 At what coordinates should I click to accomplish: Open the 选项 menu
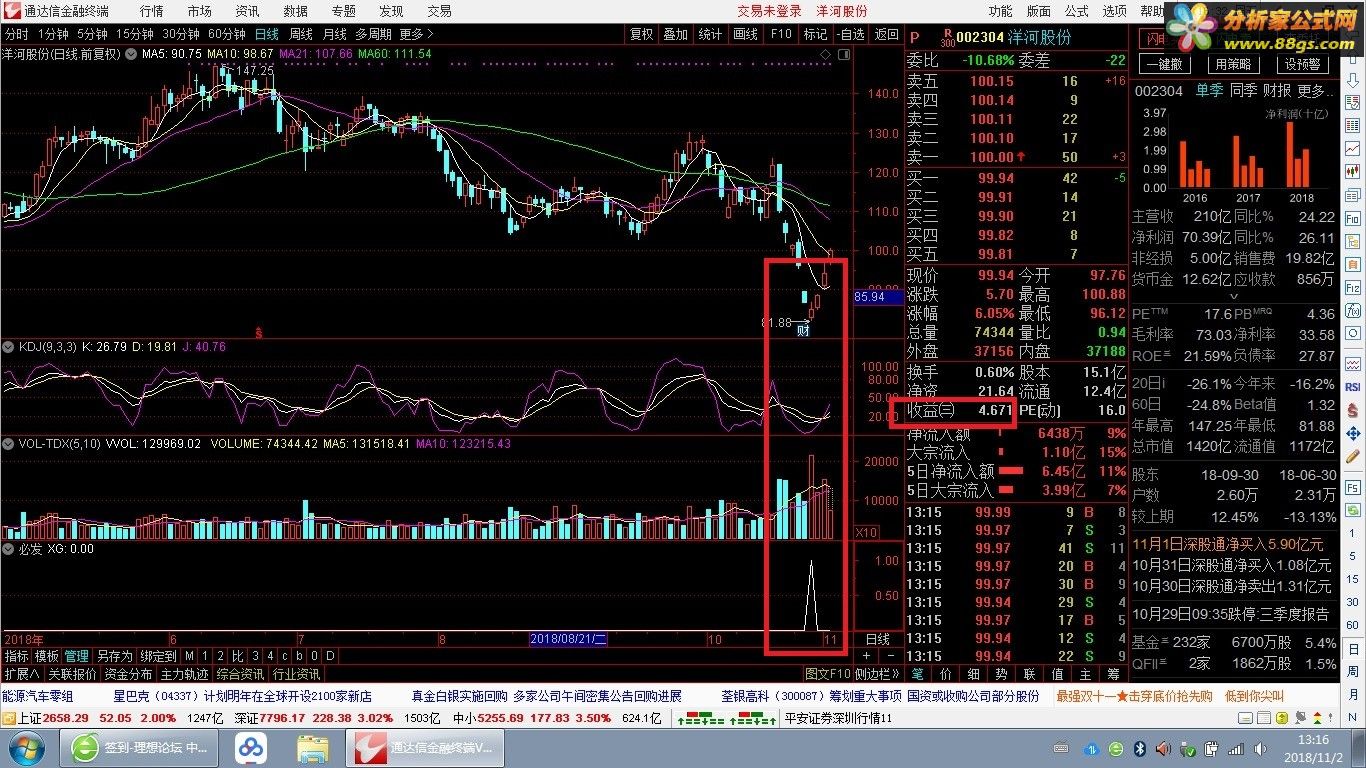click(x=1114, y=11)
